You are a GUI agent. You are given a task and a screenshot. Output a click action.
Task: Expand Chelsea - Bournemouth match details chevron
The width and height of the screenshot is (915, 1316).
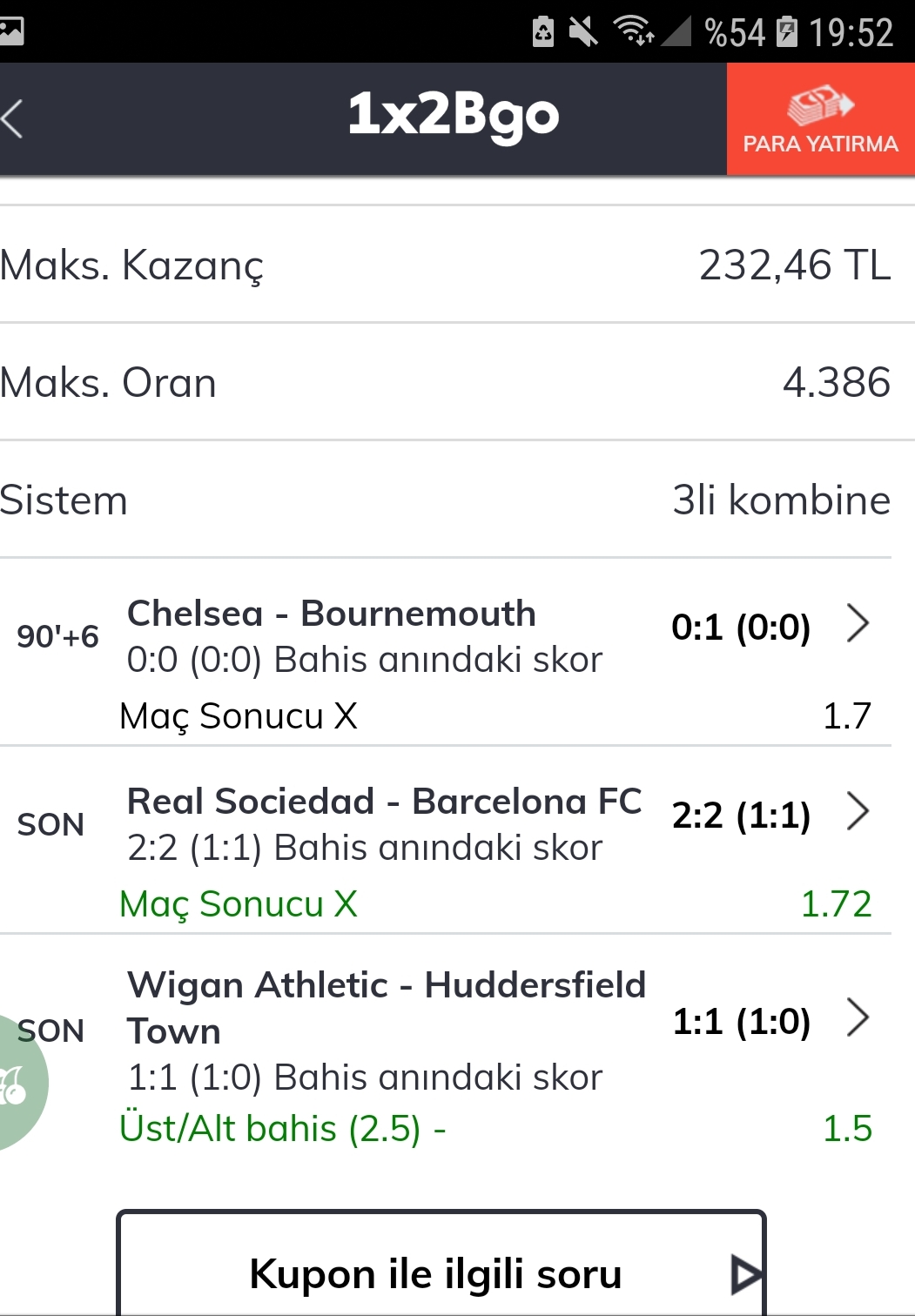pos(858,624)
